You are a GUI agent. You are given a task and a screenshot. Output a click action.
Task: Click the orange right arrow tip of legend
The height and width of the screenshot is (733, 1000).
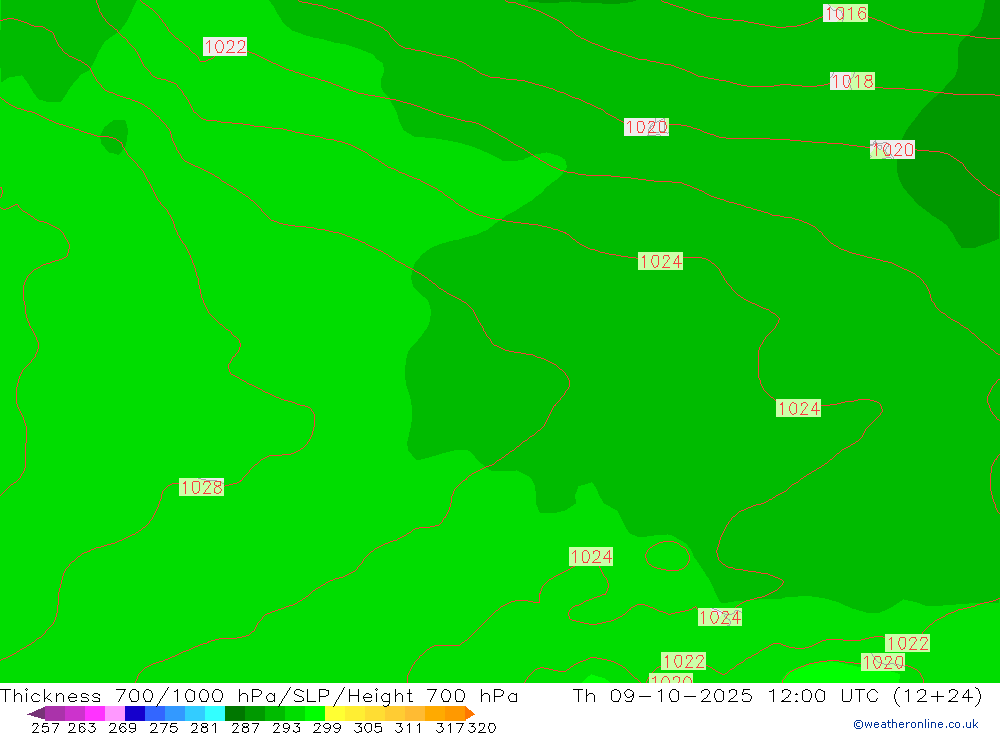469,713
